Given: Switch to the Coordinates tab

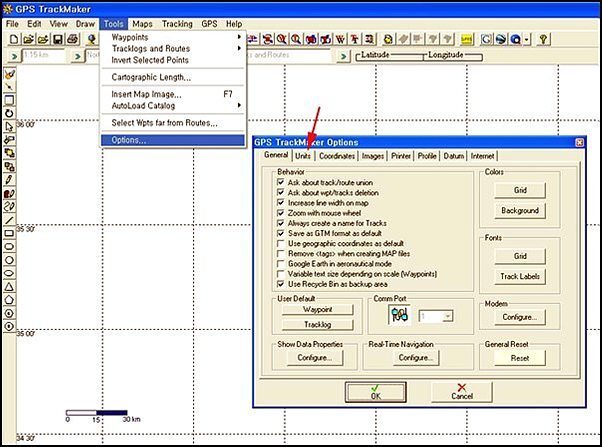Looking at the screenshot, I should [x=337, y=156].
